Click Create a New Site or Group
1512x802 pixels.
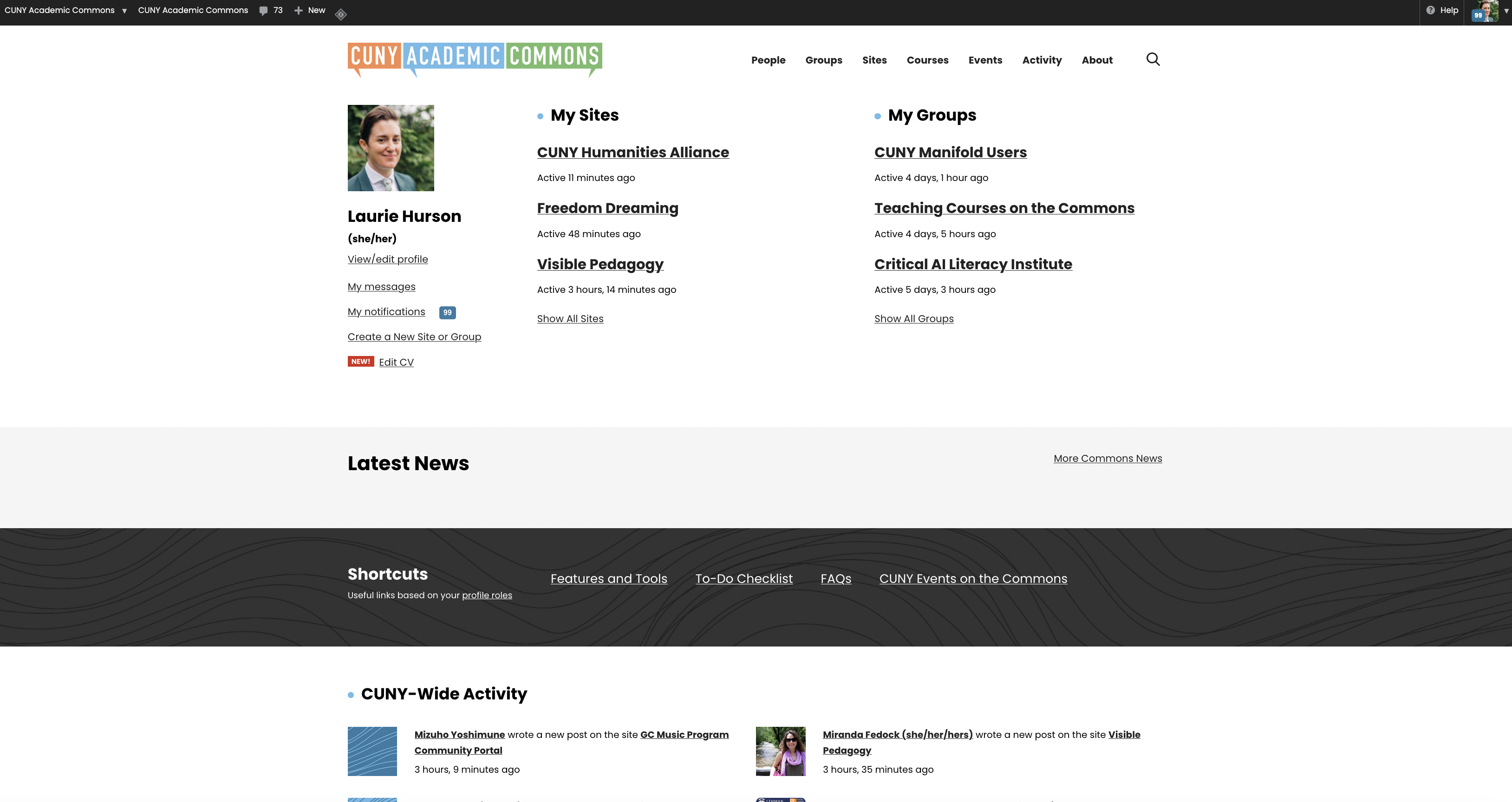[414, 337]
